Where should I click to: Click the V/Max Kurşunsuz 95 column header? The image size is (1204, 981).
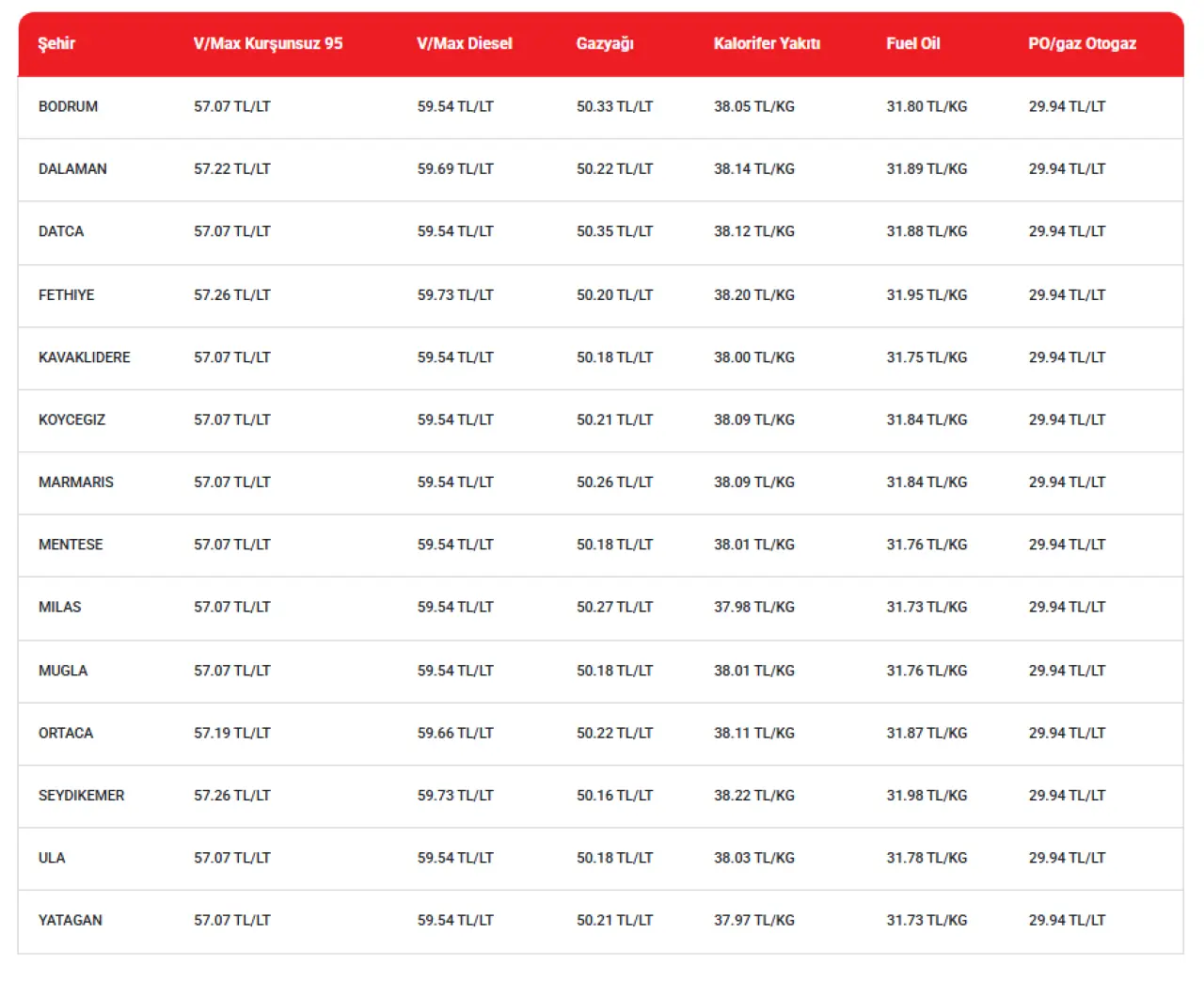[268, 43]
